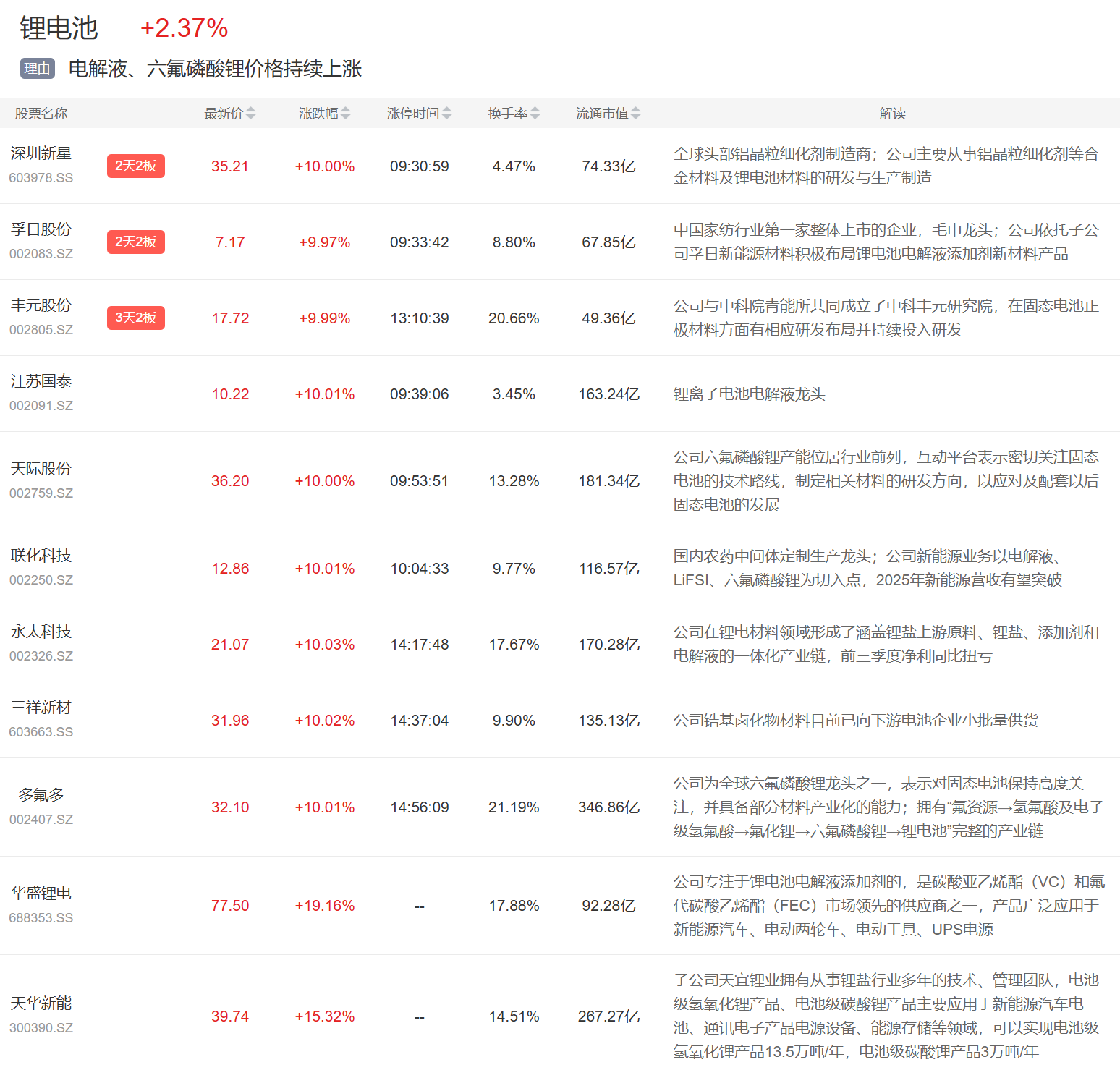
Task: Click the 2天2板 badge for 深圳新星
Action: (135, 166)
